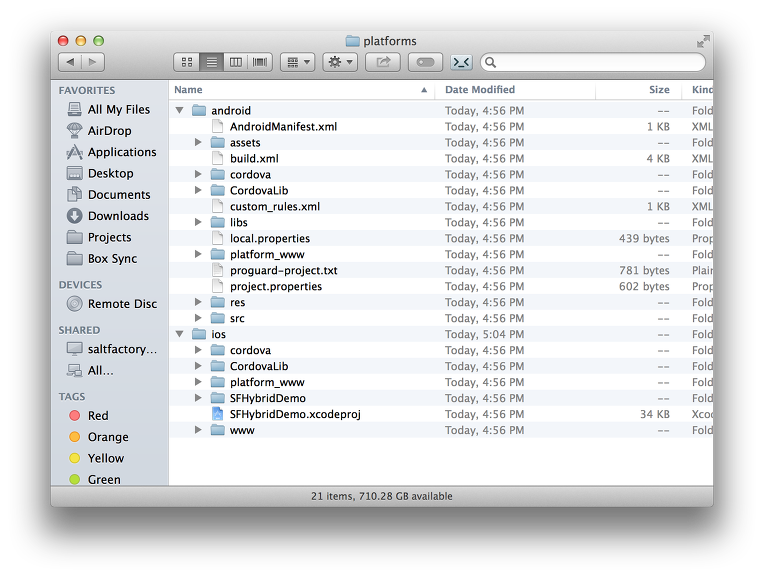The height and width of the screenshot is (577, 764).
Task: Open the Action gear dropdown menu
Action: pos(340,62)
